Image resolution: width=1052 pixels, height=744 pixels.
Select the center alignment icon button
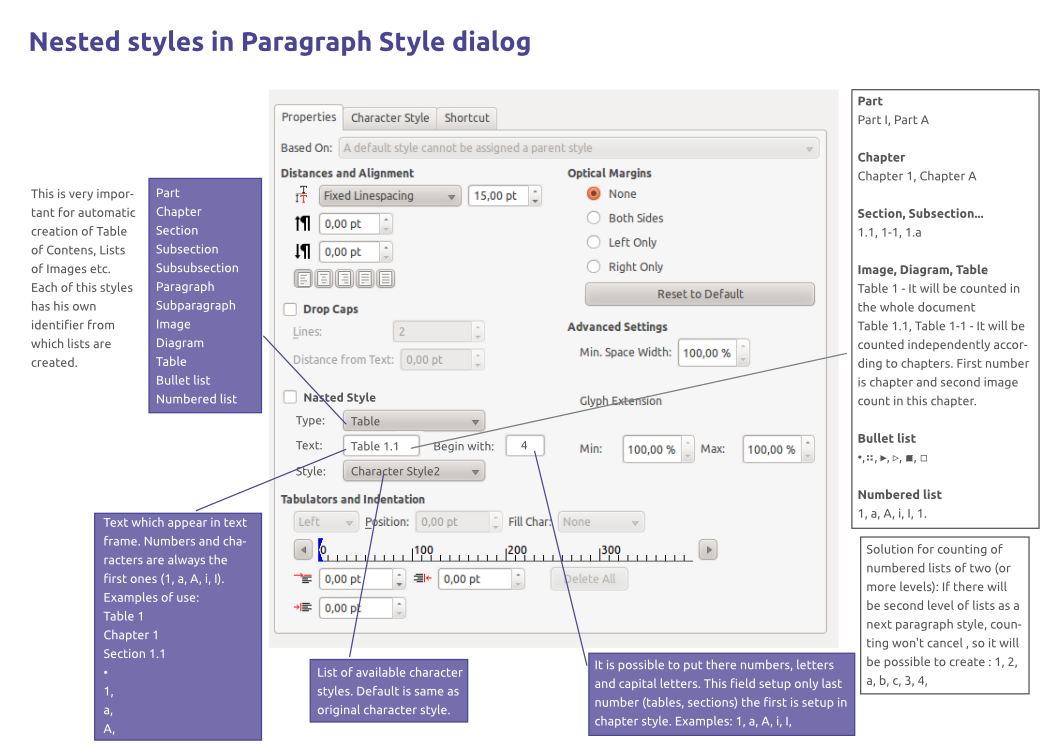(x=324, y=279)
